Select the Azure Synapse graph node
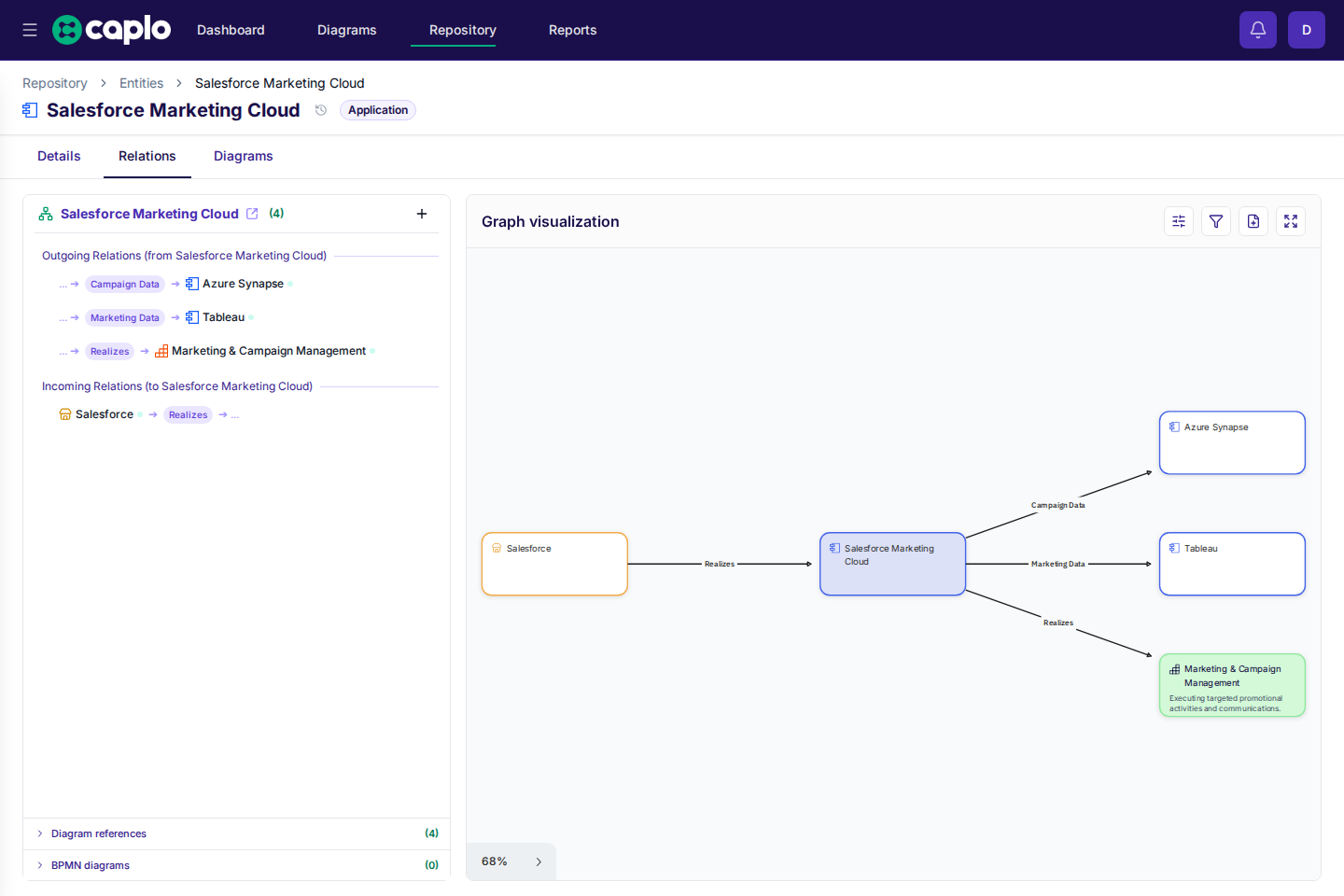 1232,442
